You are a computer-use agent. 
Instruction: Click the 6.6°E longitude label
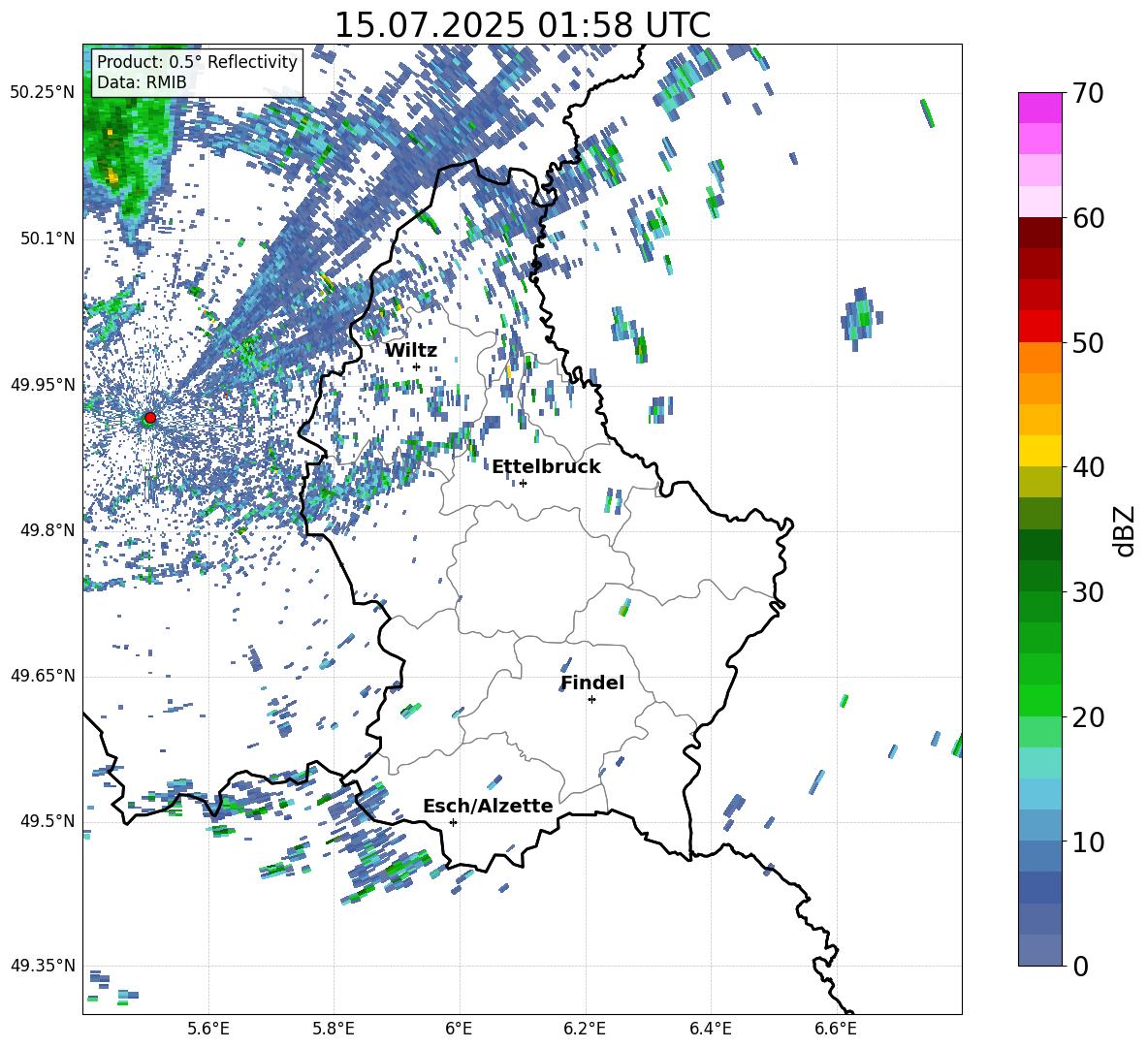(836, 1029)
